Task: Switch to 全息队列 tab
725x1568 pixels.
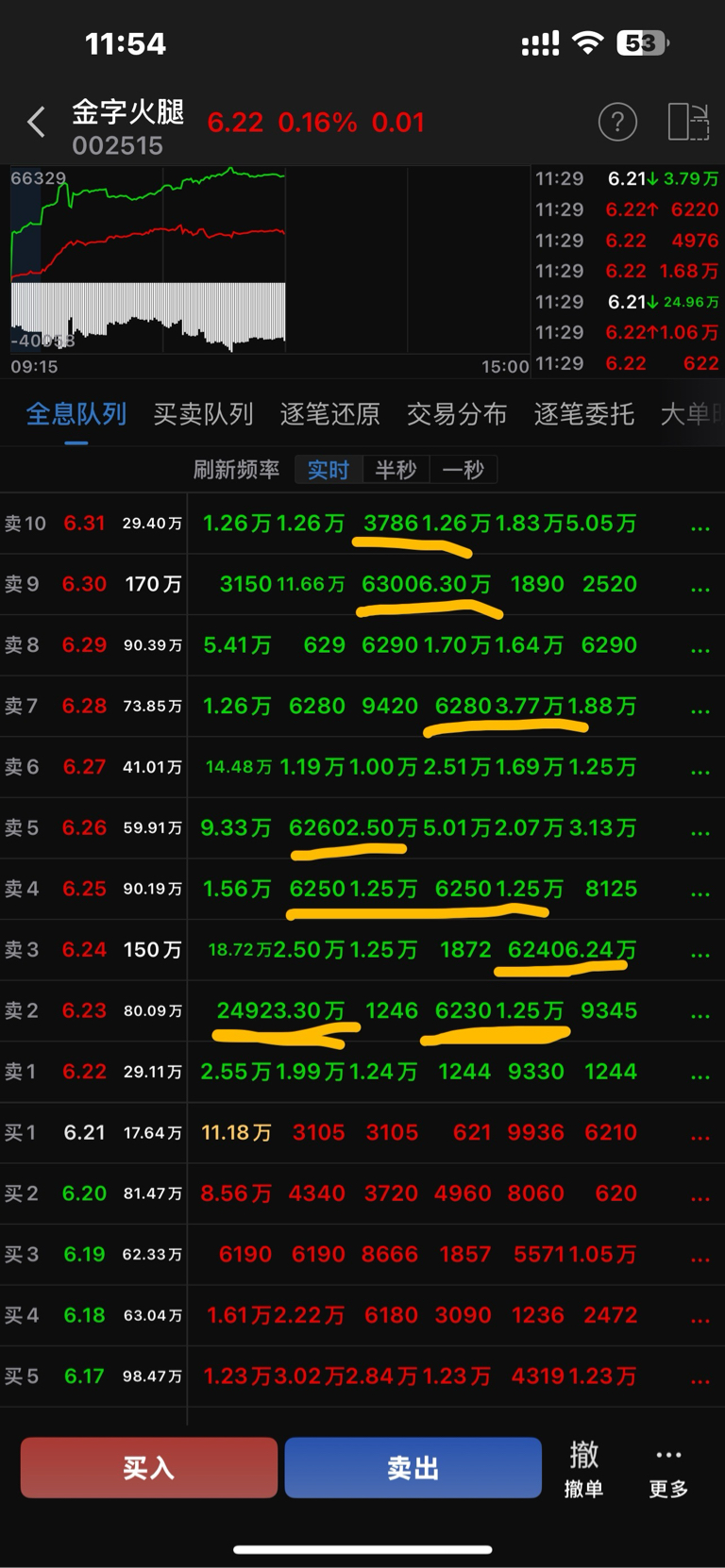Action: (x=76, y=414)
